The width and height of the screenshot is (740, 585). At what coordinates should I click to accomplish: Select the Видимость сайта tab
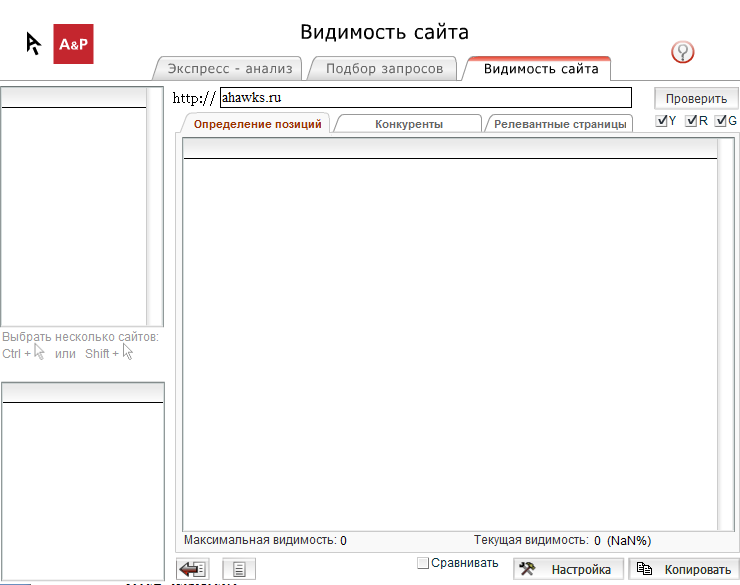point(540,69)
